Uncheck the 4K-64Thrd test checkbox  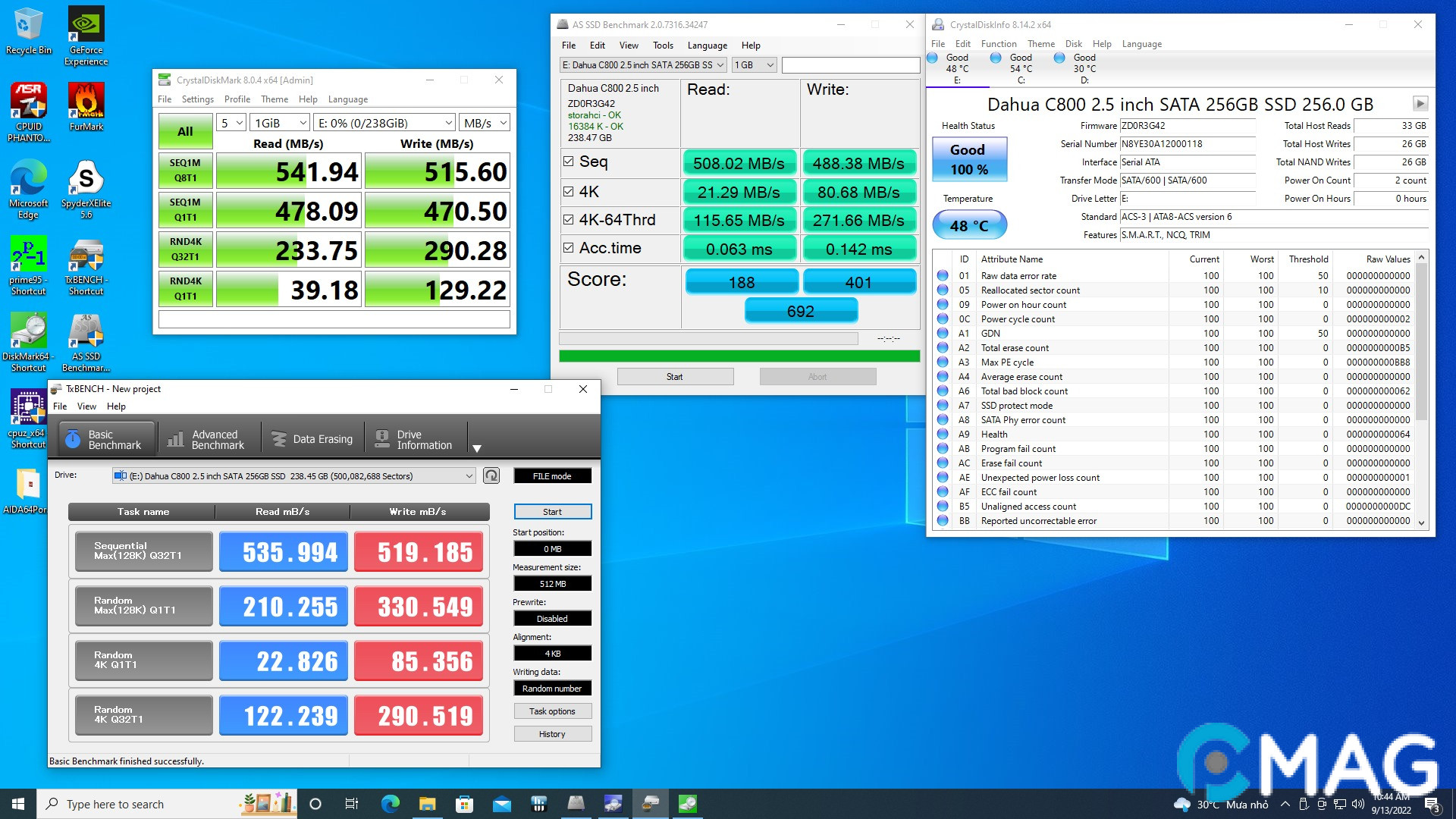tap(569, 220)
